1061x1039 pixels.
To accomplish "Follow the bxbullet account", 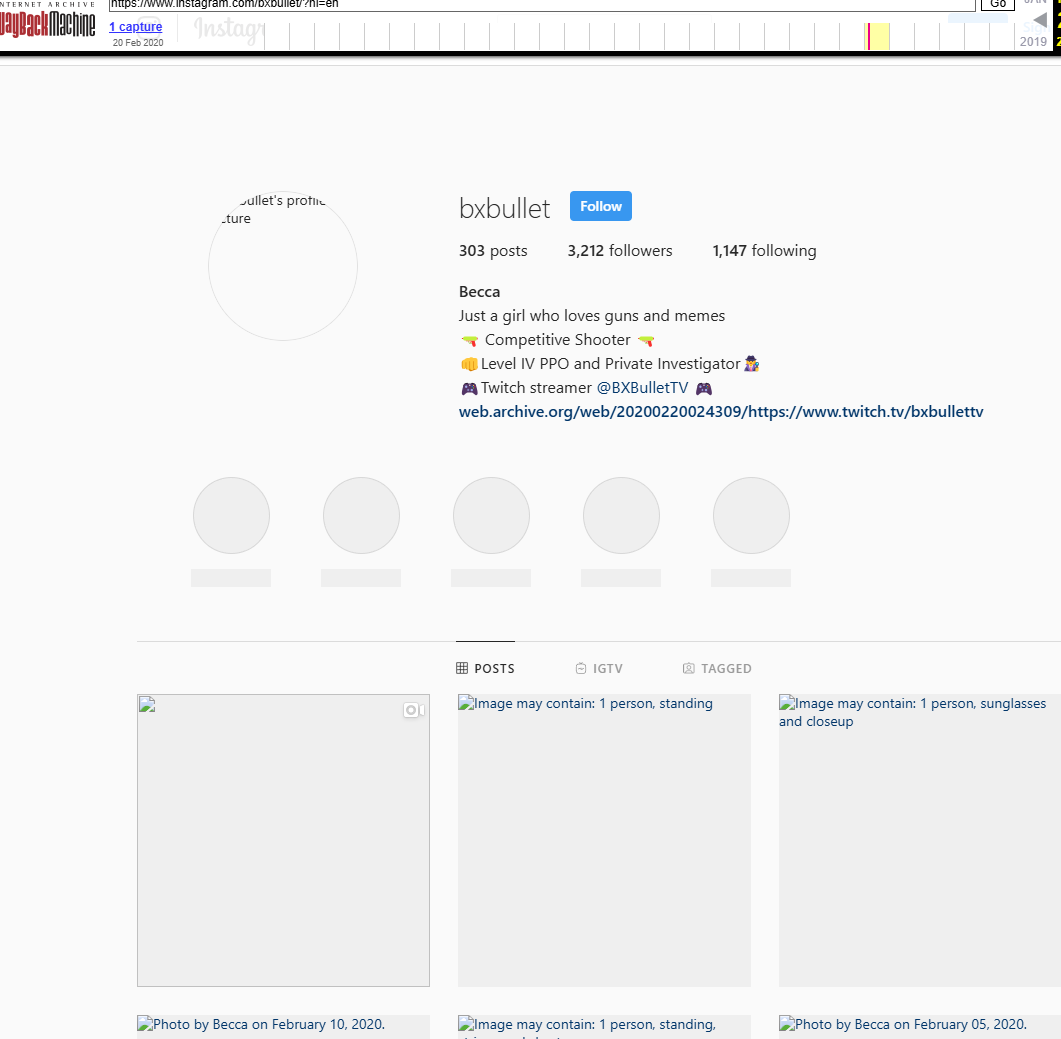I will pos(601,206).
